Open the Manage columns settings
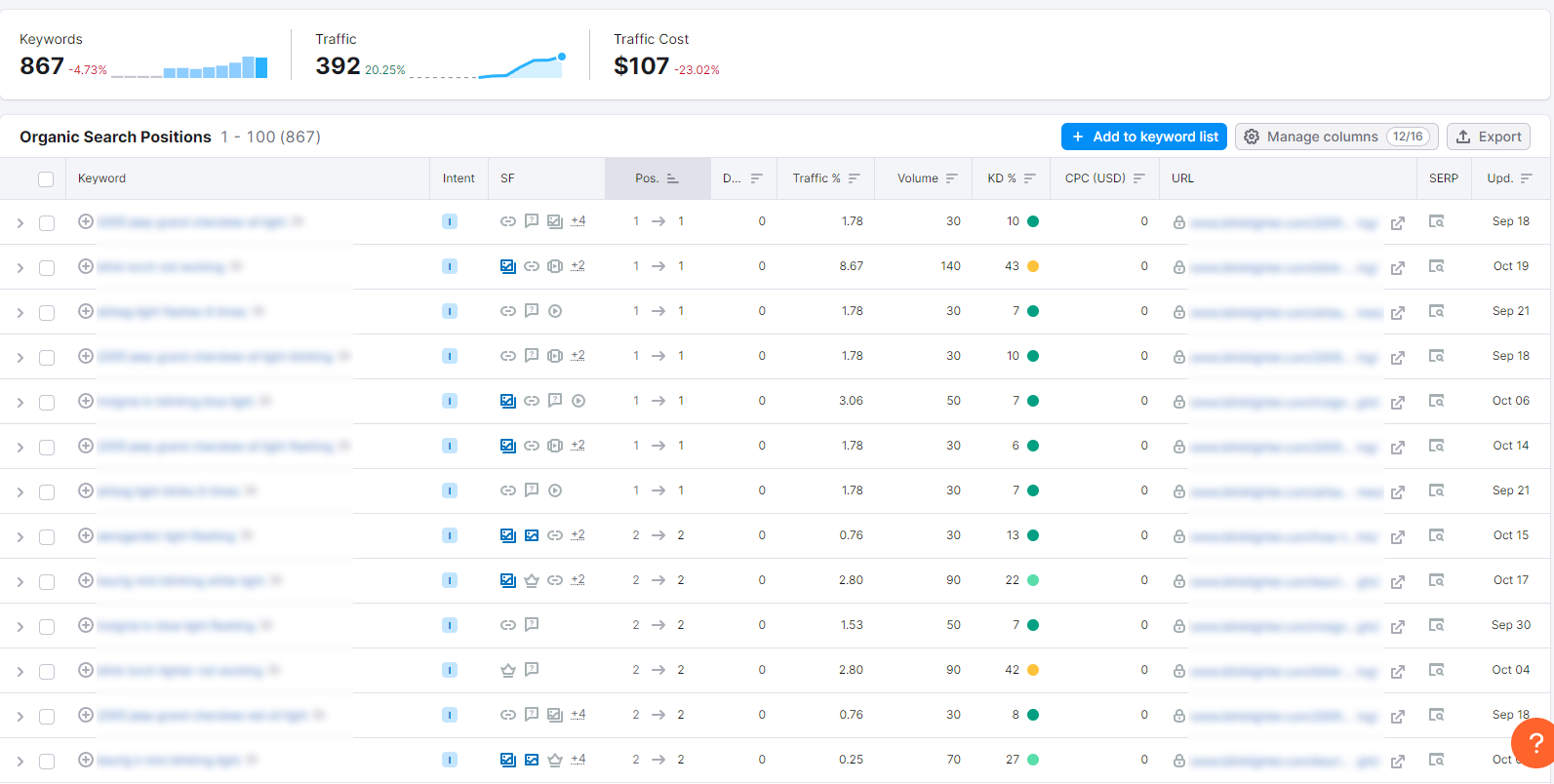The height and width of the screenshot is (784, 1554). (x=1336, y=137)
